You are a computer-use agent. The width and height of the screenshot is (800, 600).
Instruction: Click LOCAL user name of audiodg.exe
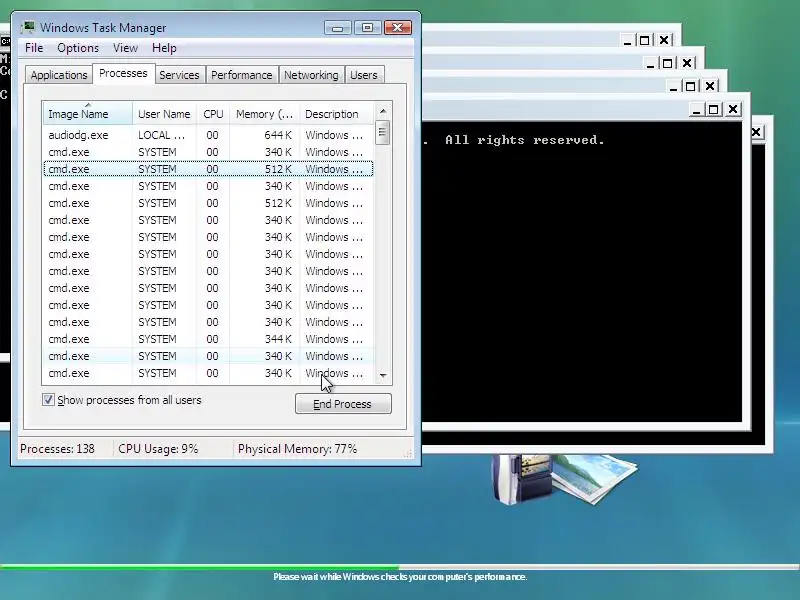coord(161,135)
